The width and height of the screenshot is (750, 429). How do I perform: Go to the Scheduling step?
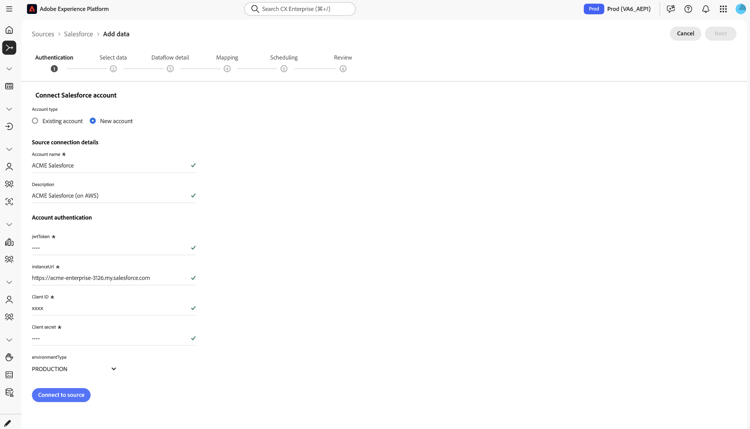pyautogui.click(x=284, y=63)
